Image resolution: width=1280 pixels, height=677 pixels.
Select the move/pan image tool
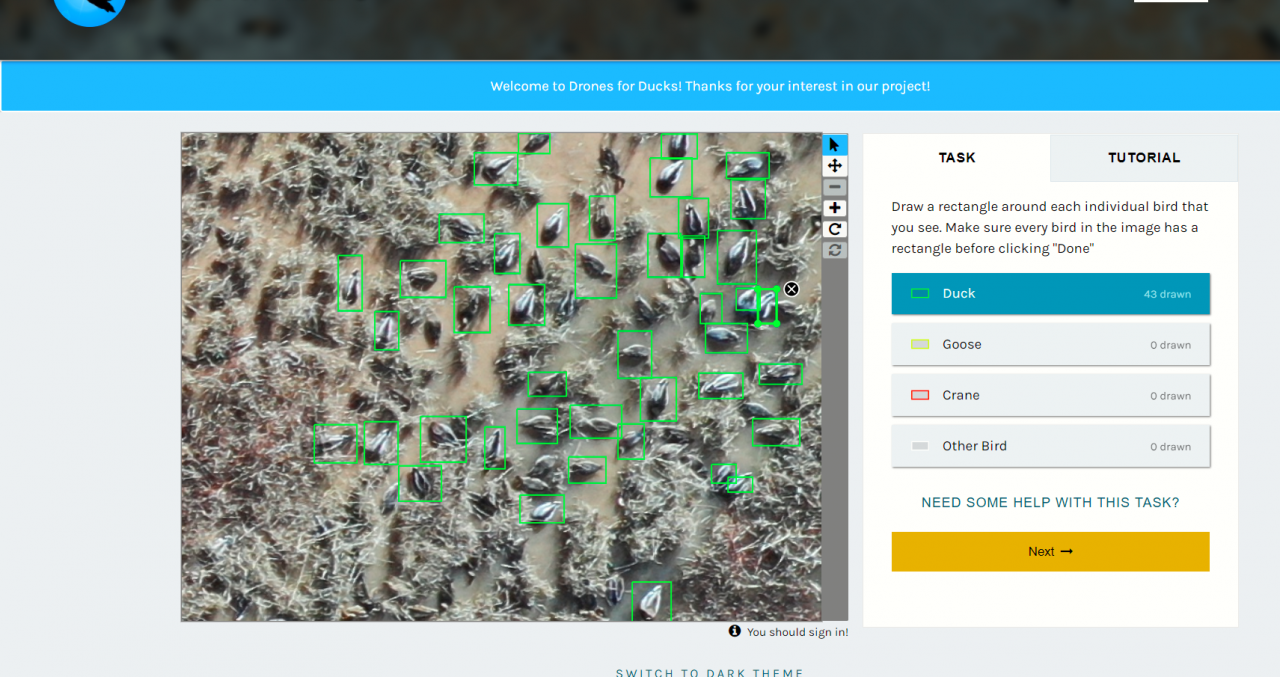click(835, 166)
